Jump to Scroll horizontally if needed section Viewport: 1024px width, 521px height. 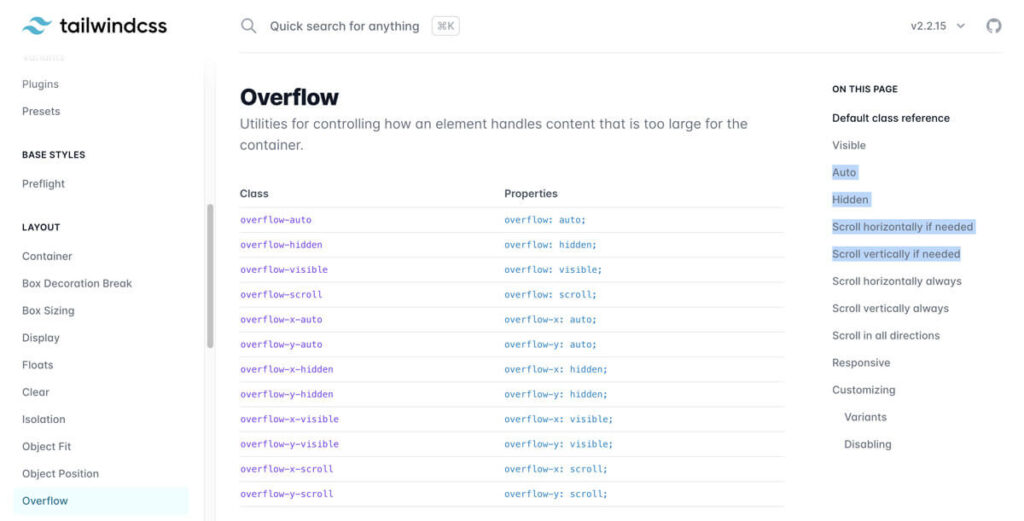[903, 227]
